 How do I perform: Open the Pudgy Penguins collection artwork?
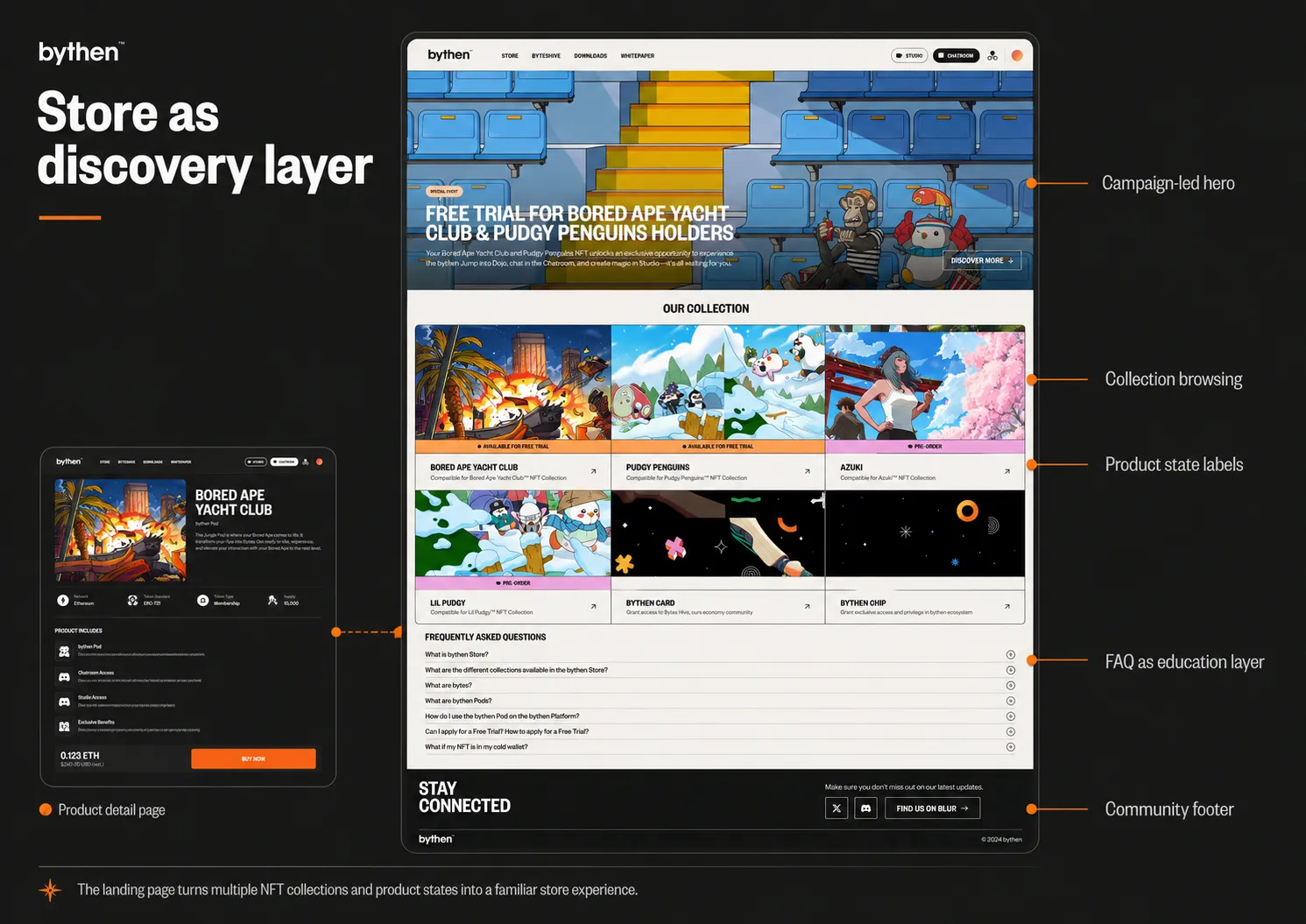(718, 382)
